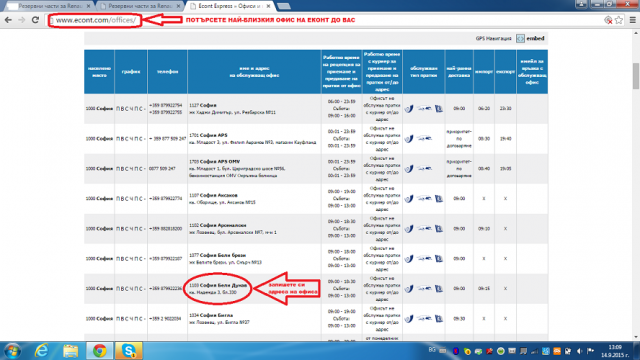Click the cargo truck icon in София Бели брези row
The height and width of the screenshot is (360, 640).
pyautogui.click(x=424, y=258)
